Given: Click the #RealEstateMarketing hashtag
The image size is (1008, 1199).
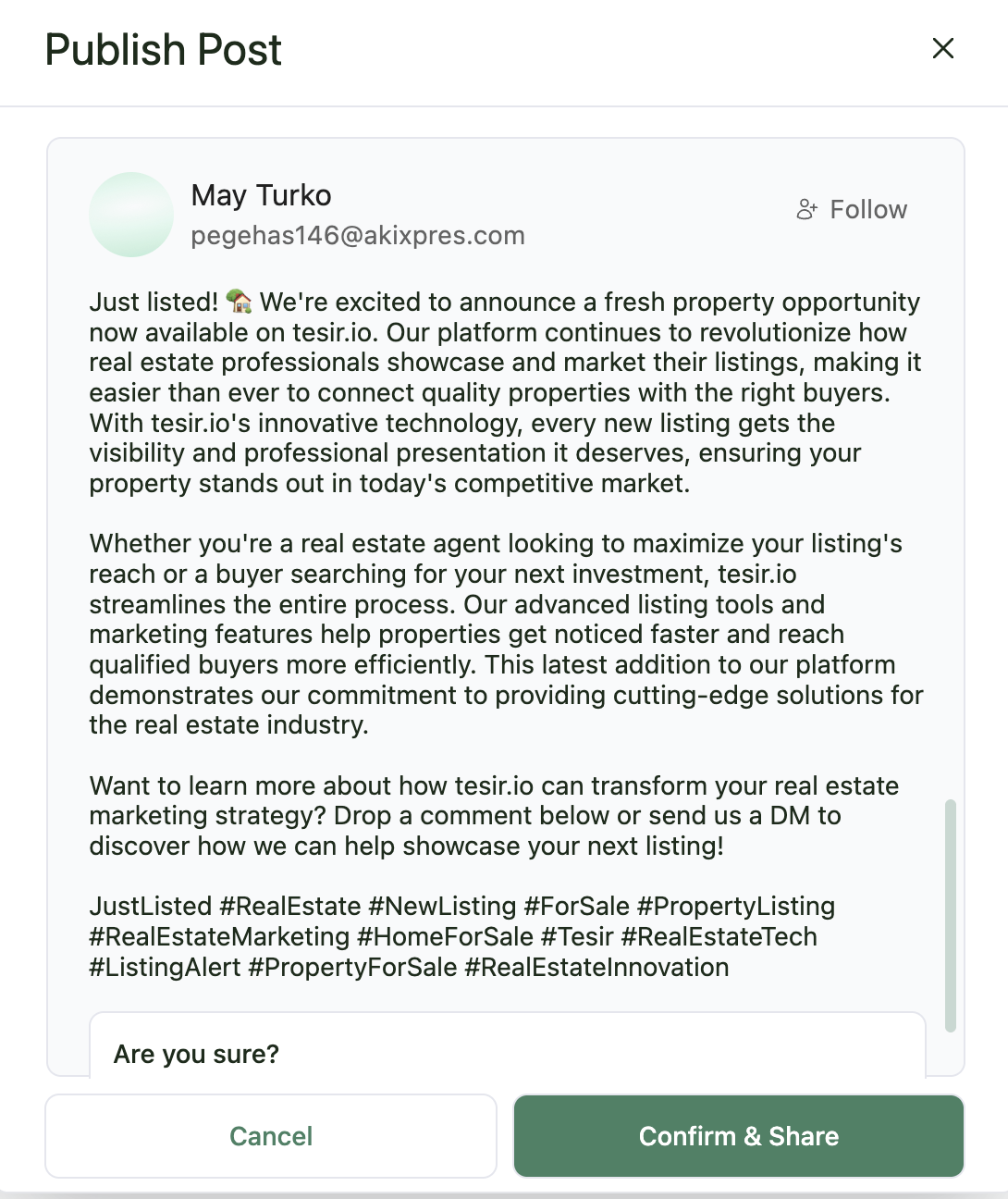Looking at the screenshot, I should point(219,937).
